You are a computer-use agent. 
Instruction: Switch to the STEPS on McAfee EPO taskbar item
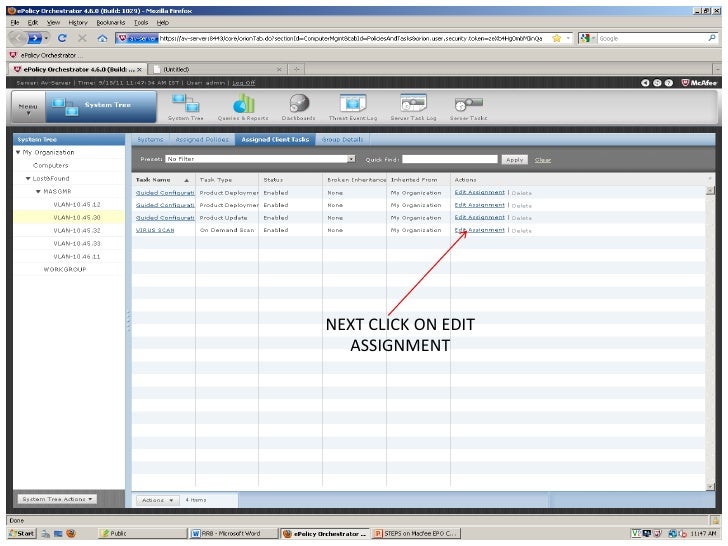[x=416, y=533]
